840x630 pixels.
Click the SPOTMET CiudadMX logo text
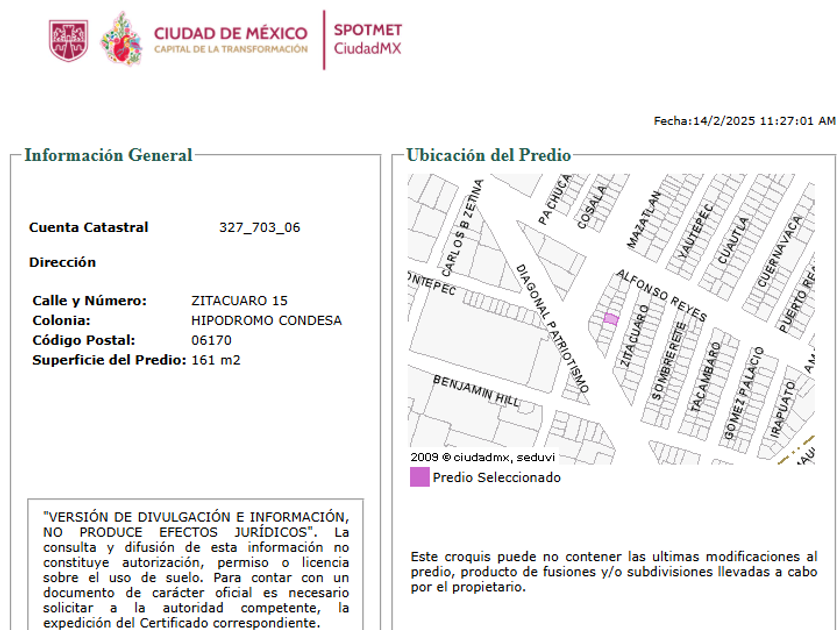tap(368, 39)
